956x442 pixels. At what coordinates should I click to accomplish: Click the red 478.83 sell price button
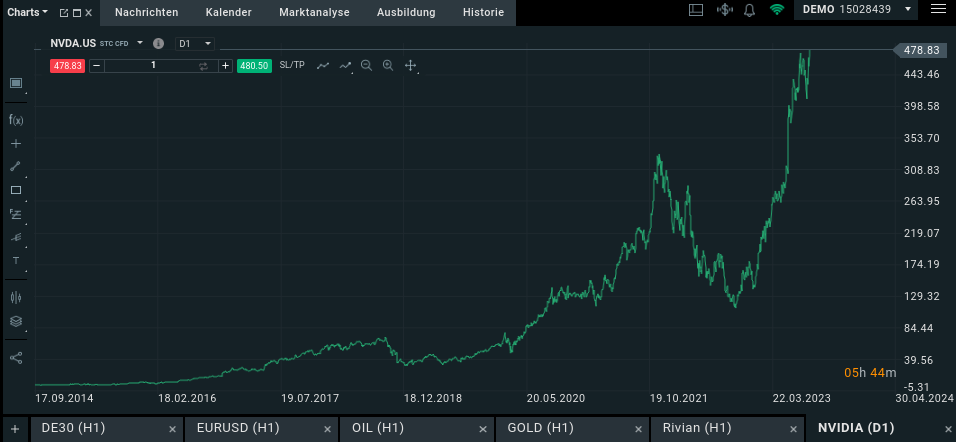(x=68, y=66)
